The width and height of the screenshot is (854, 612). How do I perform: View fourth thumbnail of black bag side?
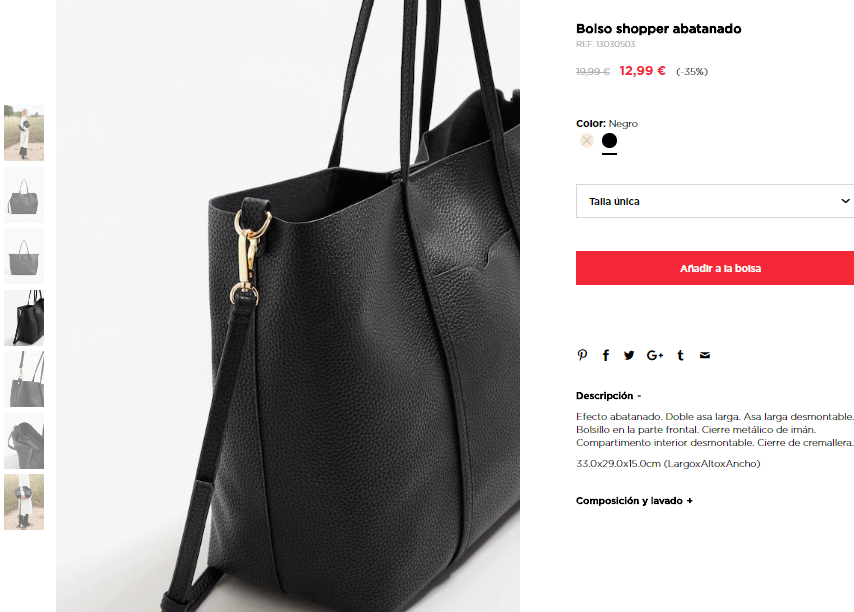tap(24, 317)
